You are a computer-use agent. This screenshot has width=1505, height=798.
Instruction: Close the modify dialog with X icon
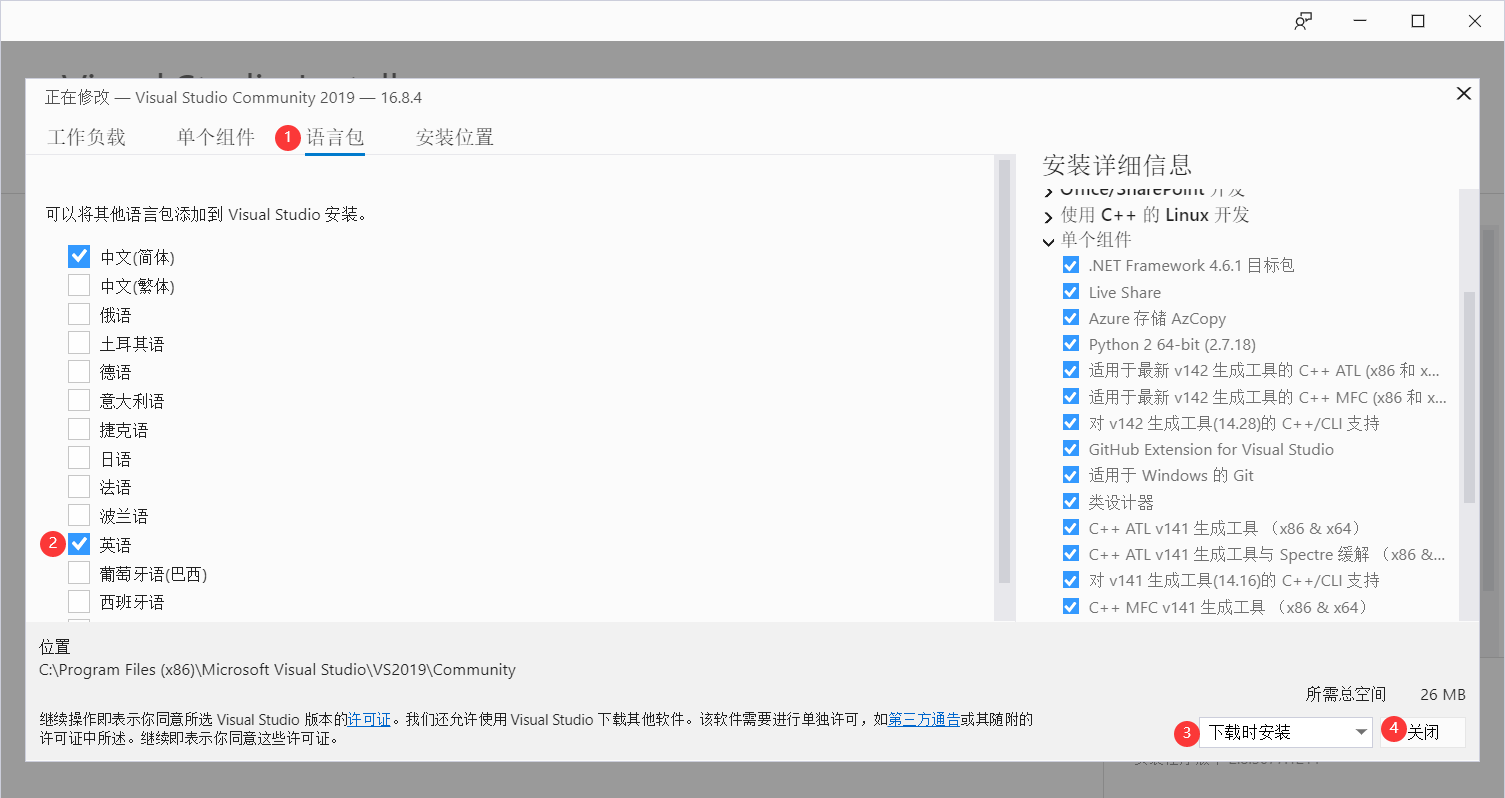tap(1463, 94)
